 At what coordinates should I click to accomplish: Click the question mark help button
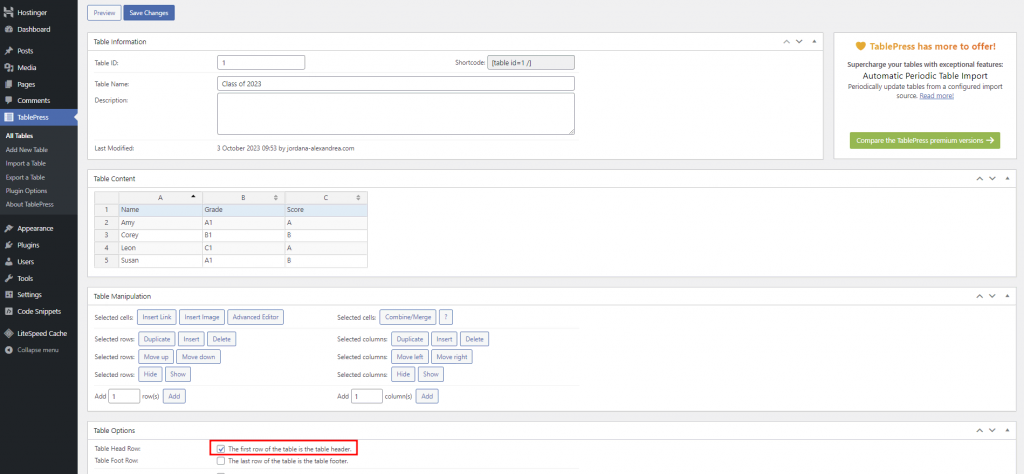446,317
